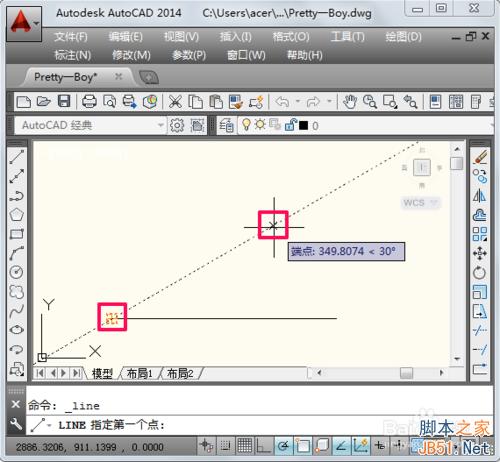This screenshot has height=462, width=500.
Task: Click the Open file icon
Action: pos(44,102)
